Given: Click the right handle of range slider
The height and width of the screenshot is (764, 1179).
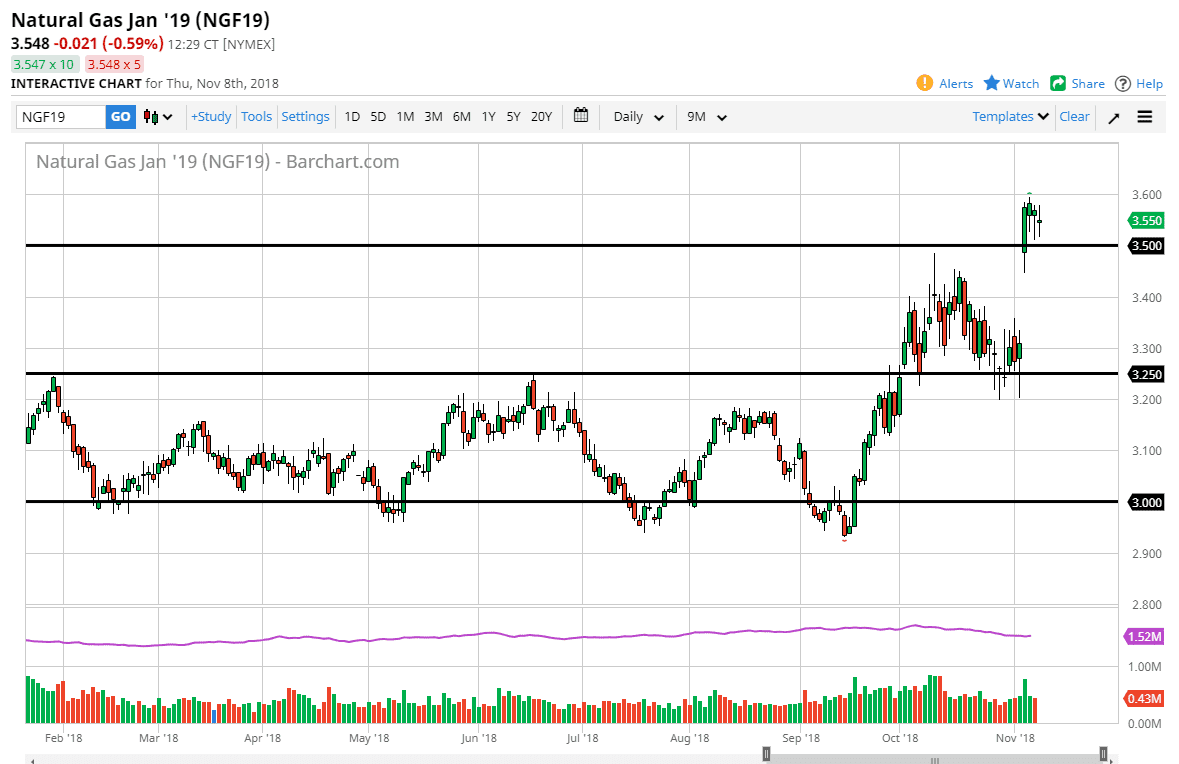Looking at the screenshot, I should (1103, 753).
